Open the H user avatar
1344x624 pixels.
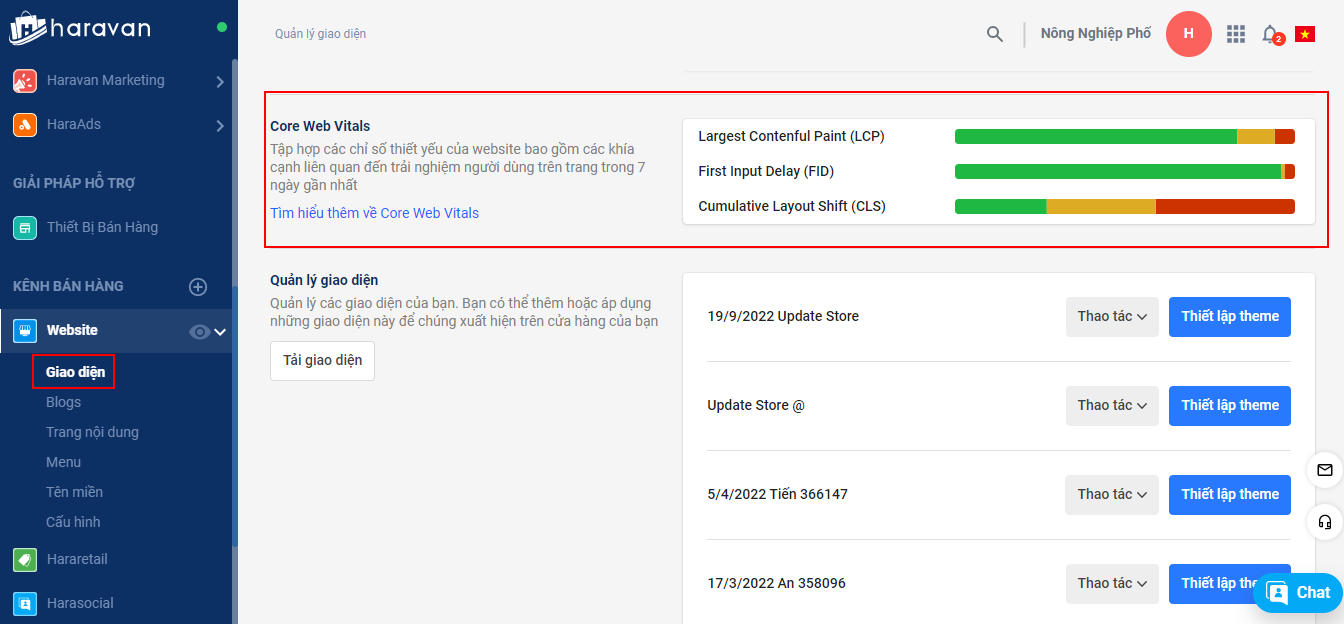(x=1189, y=33)
